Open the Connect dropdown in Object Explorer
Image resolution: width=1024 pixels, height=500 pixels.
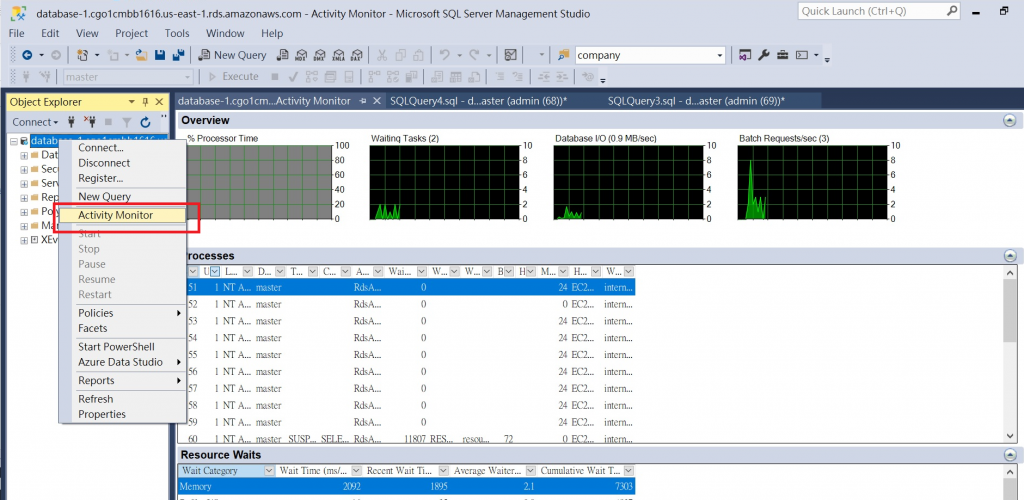coord(35,122)
